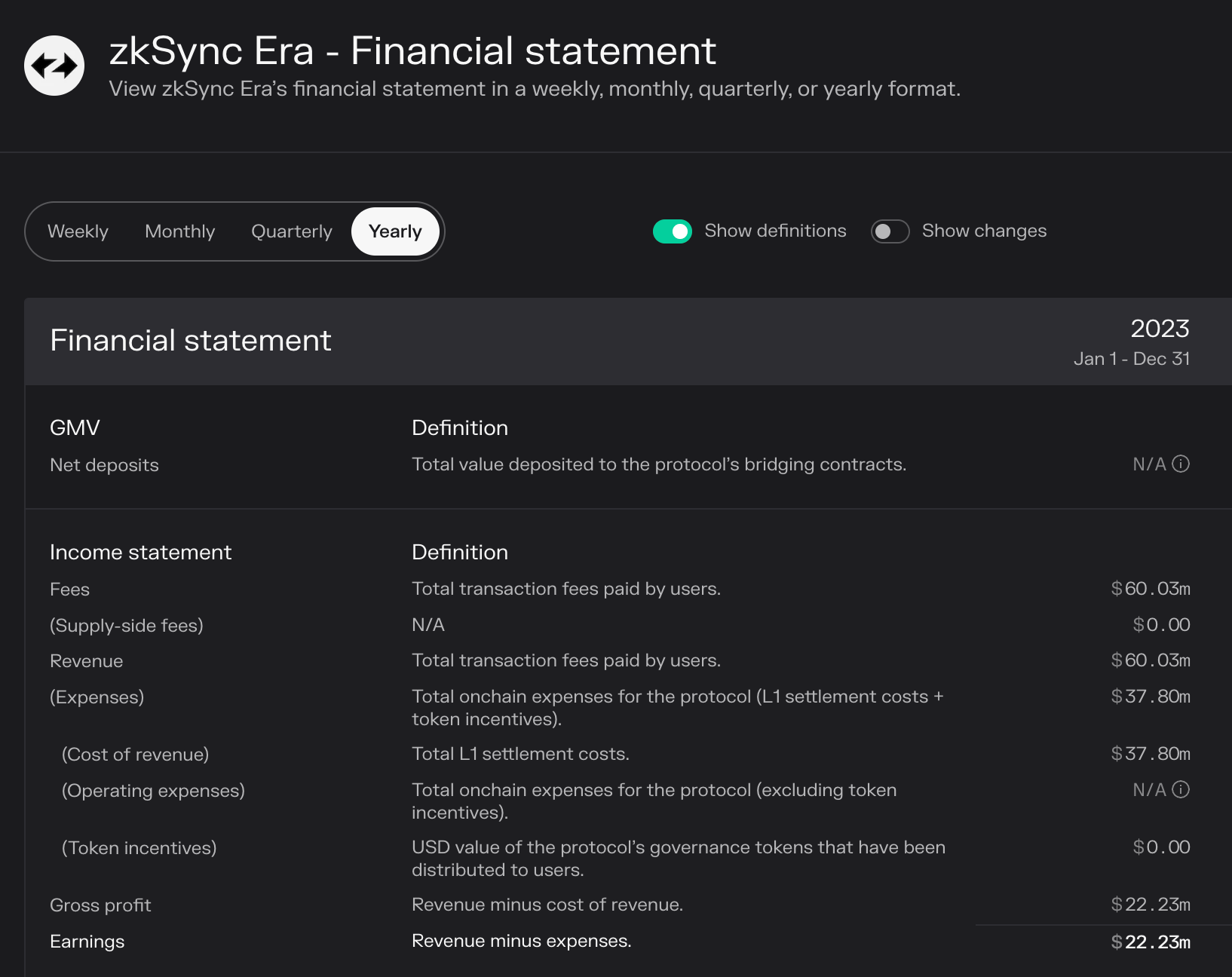
Task: Click the Revenue value $60.03m
Action: pyautogui.click(x=1151, y=660)
